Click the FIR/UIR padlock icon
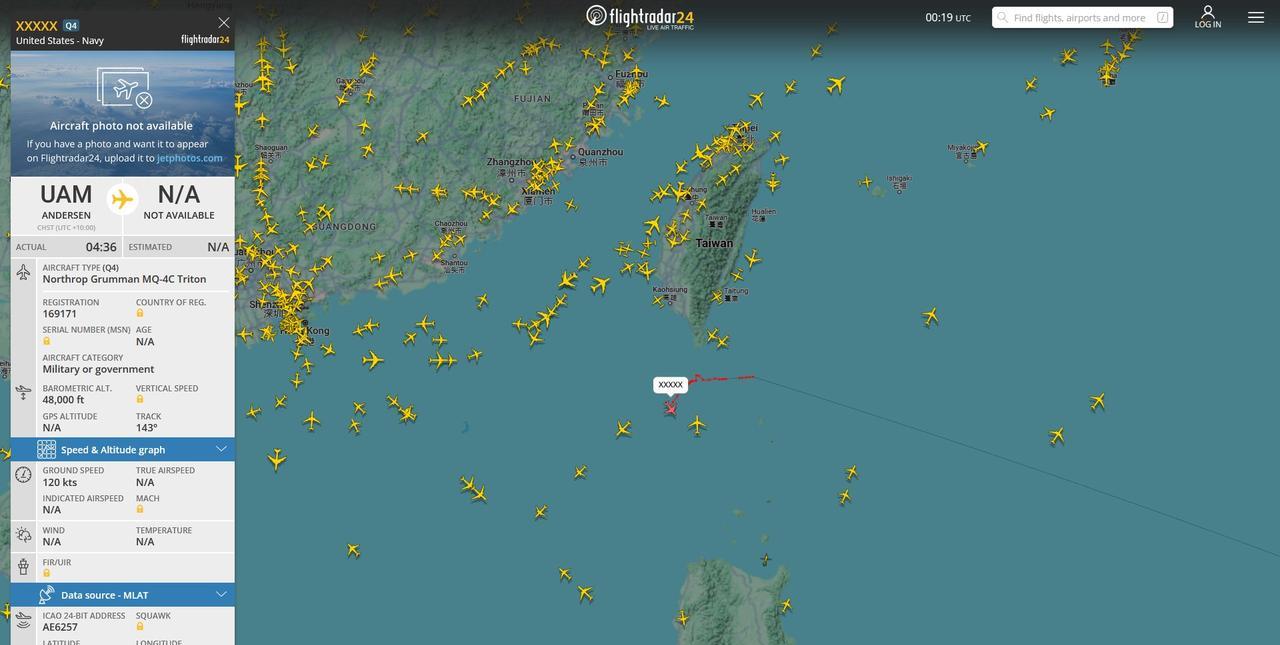The image size is (1280, 645). (46, 573)
